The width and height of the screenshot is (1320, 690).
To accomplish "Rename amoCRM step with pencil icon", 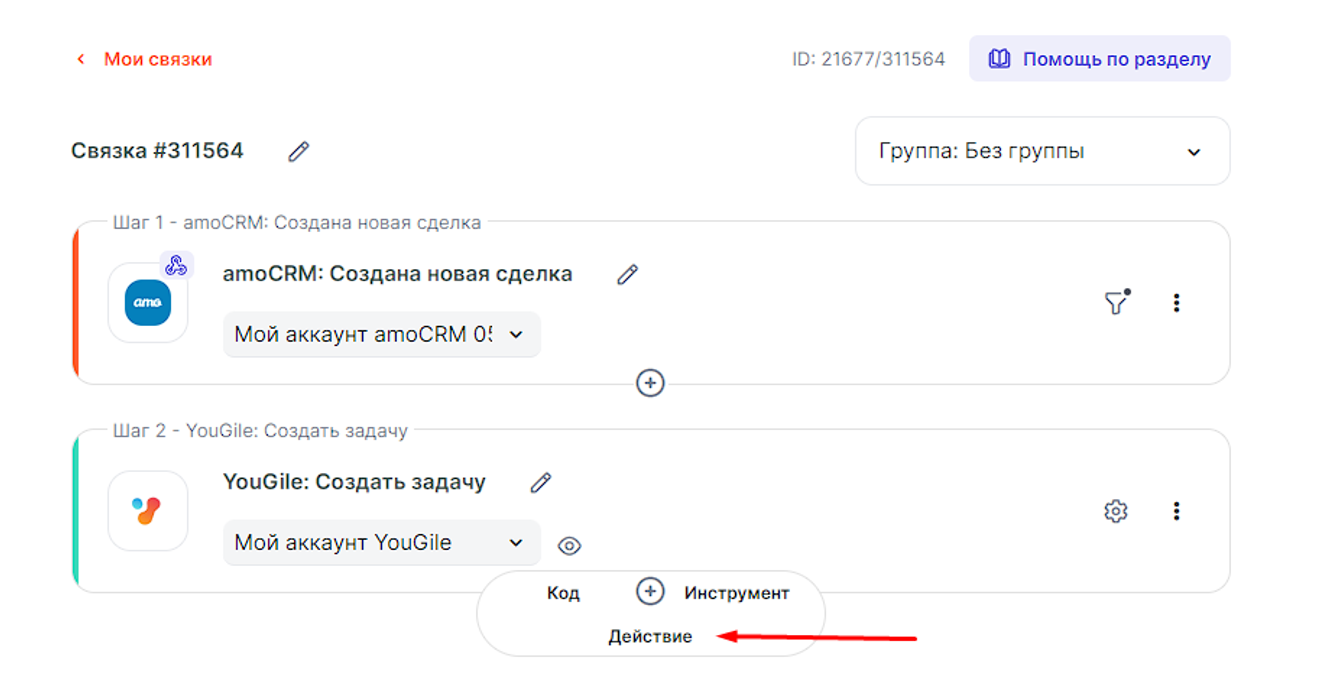I will [x=627, y=275].
